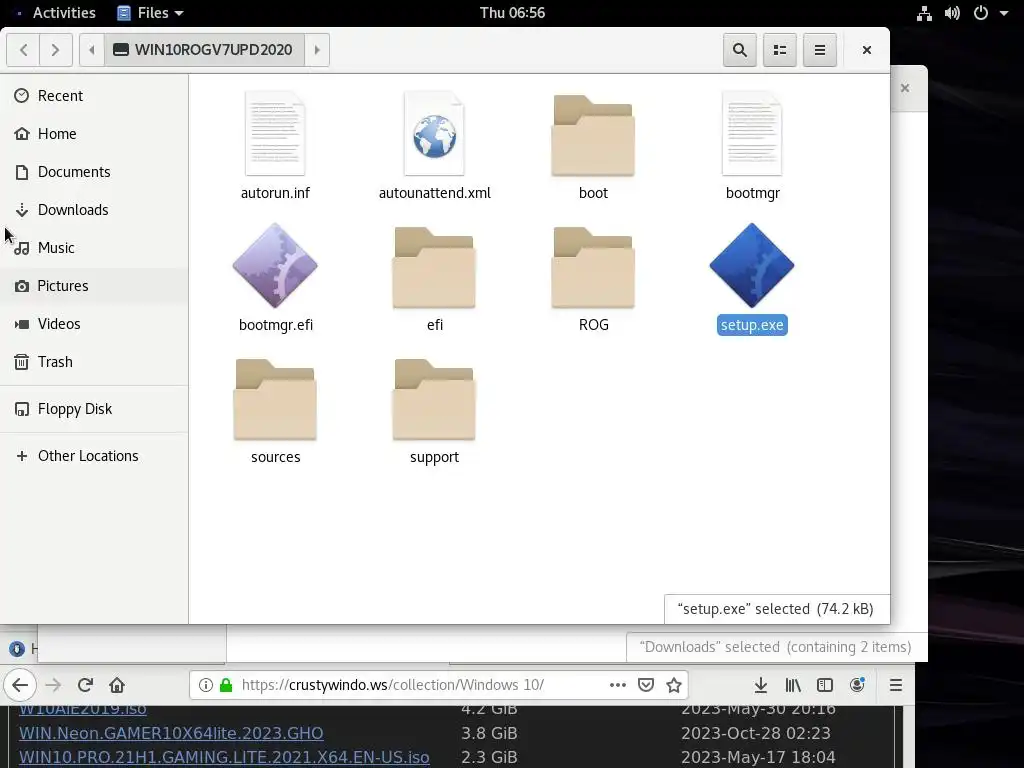Go forward in Files navigation
The width and height of the screenshot is (1024, 768).
click(x=56, y=50)
